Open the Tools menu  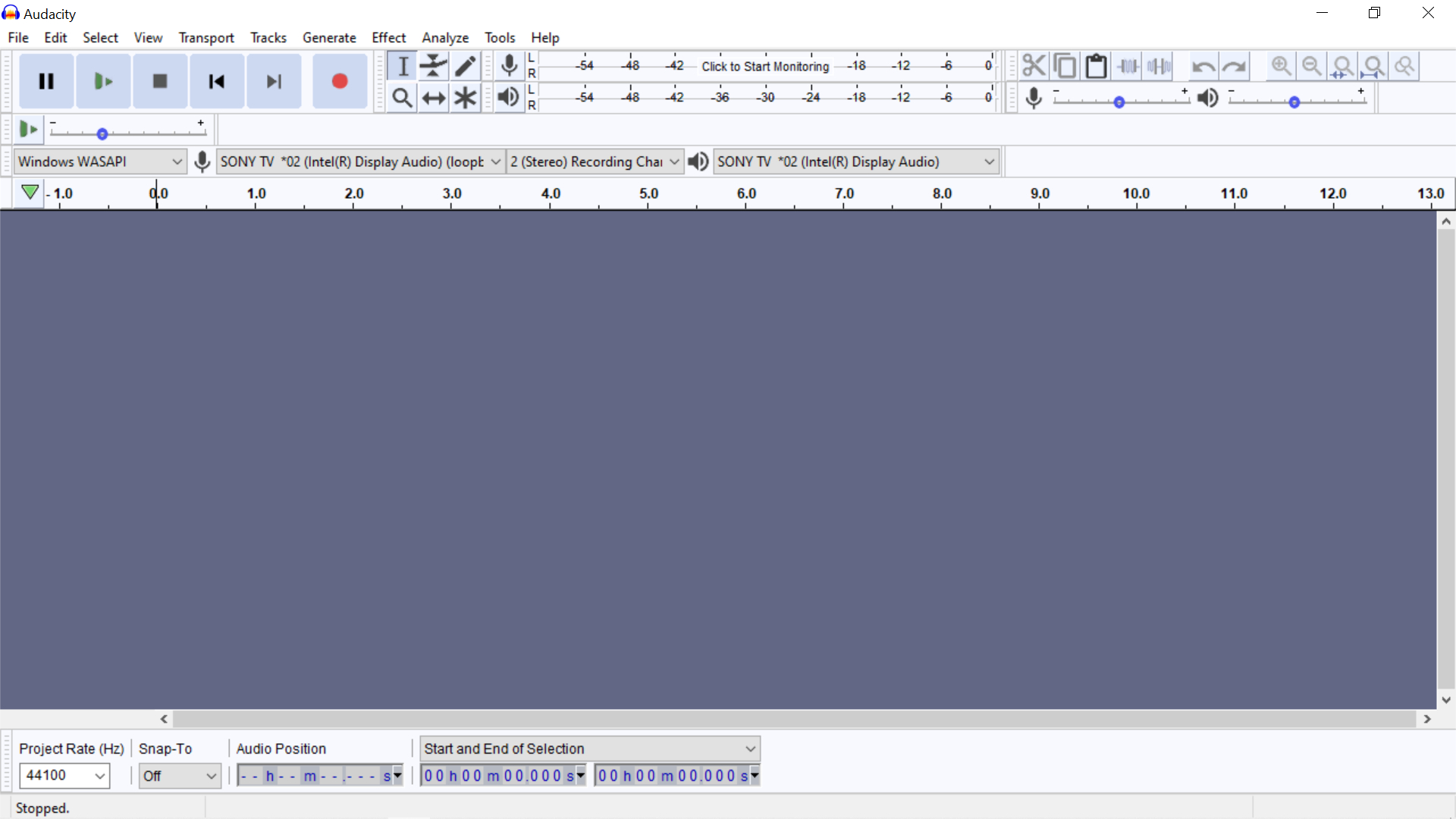(x=500, y=37)
